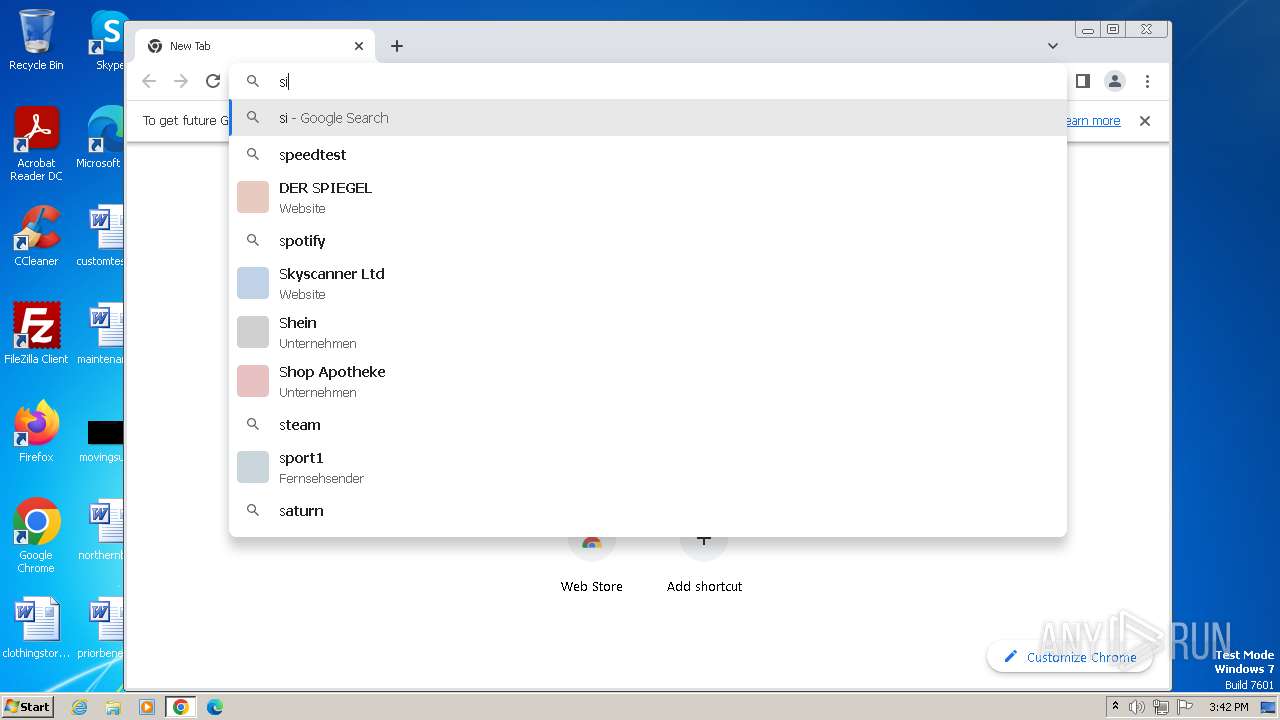This screenshot has width=1280, height=720.
Task: Choose the 'speedtest' suggestion
Action: [x=648, y=155]
